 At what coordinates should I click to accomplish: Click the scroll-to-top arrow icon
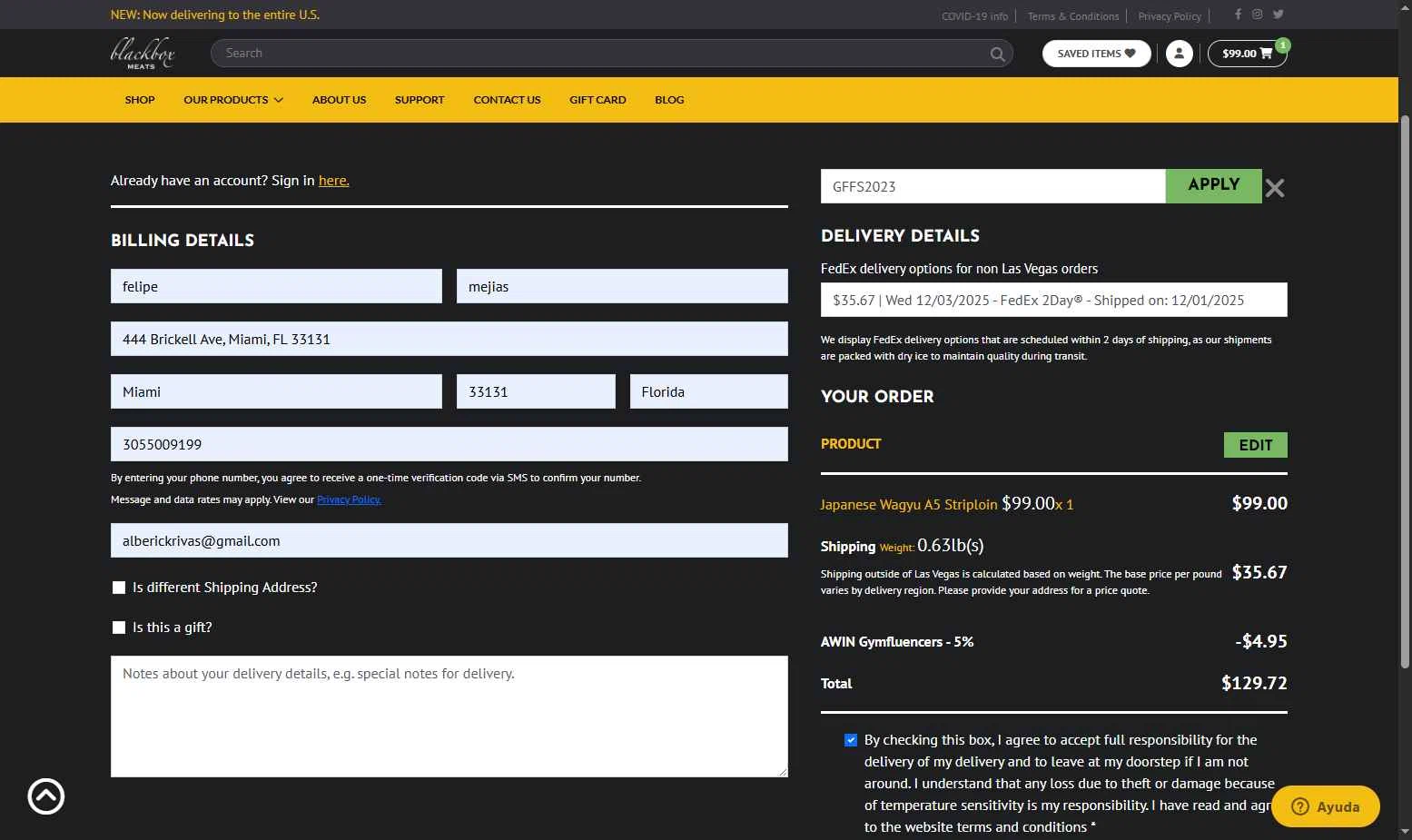click(x=46, y=796)
